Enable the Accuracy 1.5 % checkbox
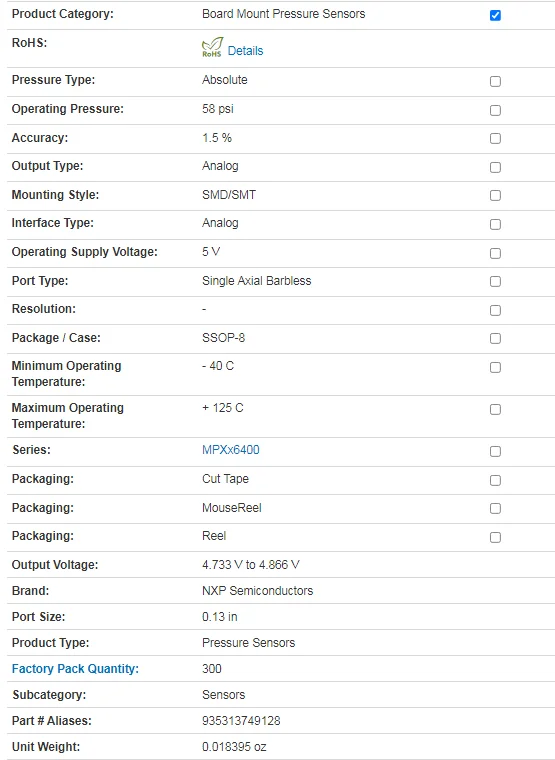 [495, 139]
